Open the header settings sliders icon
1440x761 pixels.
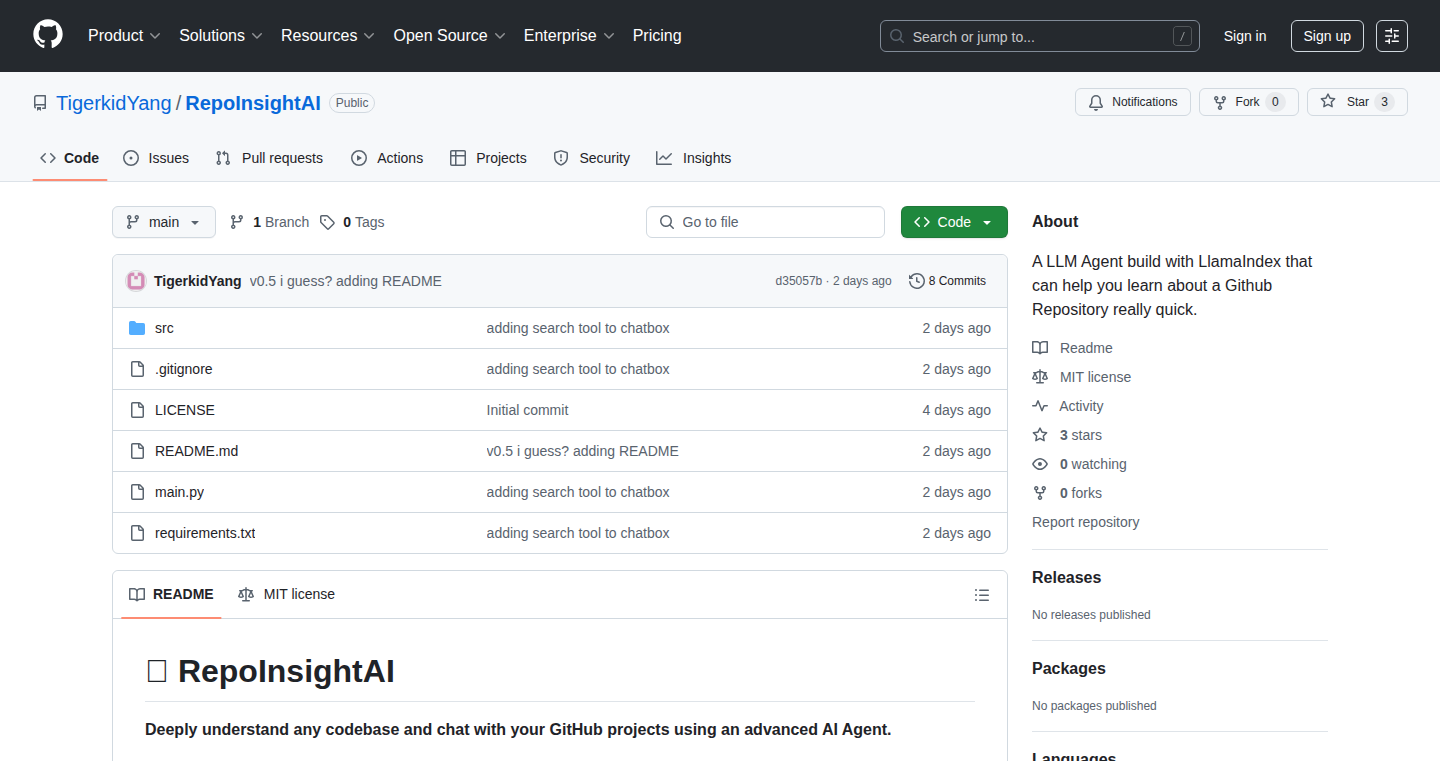click(1392, 36)
